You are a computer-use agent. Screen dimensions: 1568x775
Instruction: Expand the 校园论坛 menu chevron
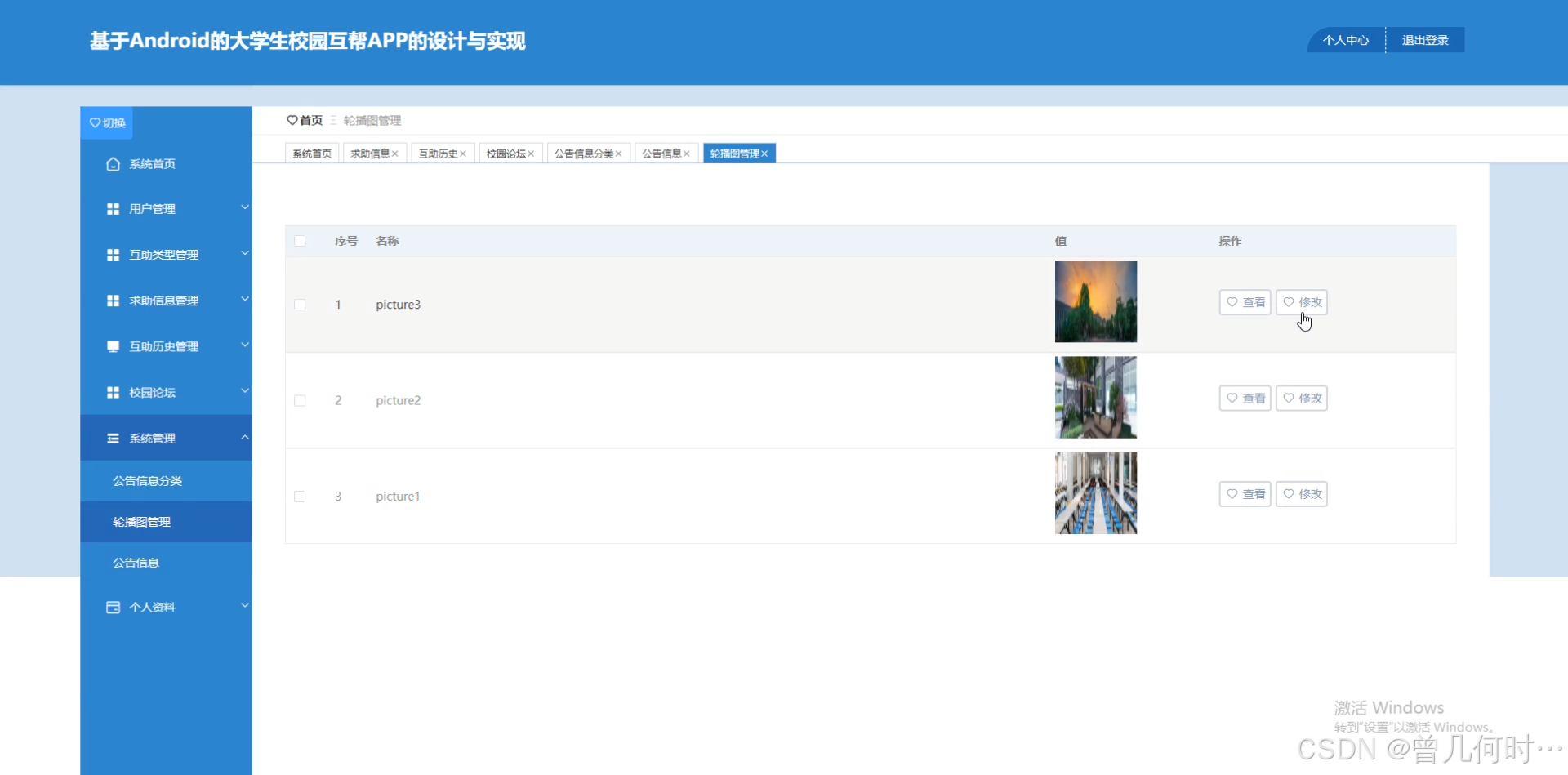[x=244, y=390]
